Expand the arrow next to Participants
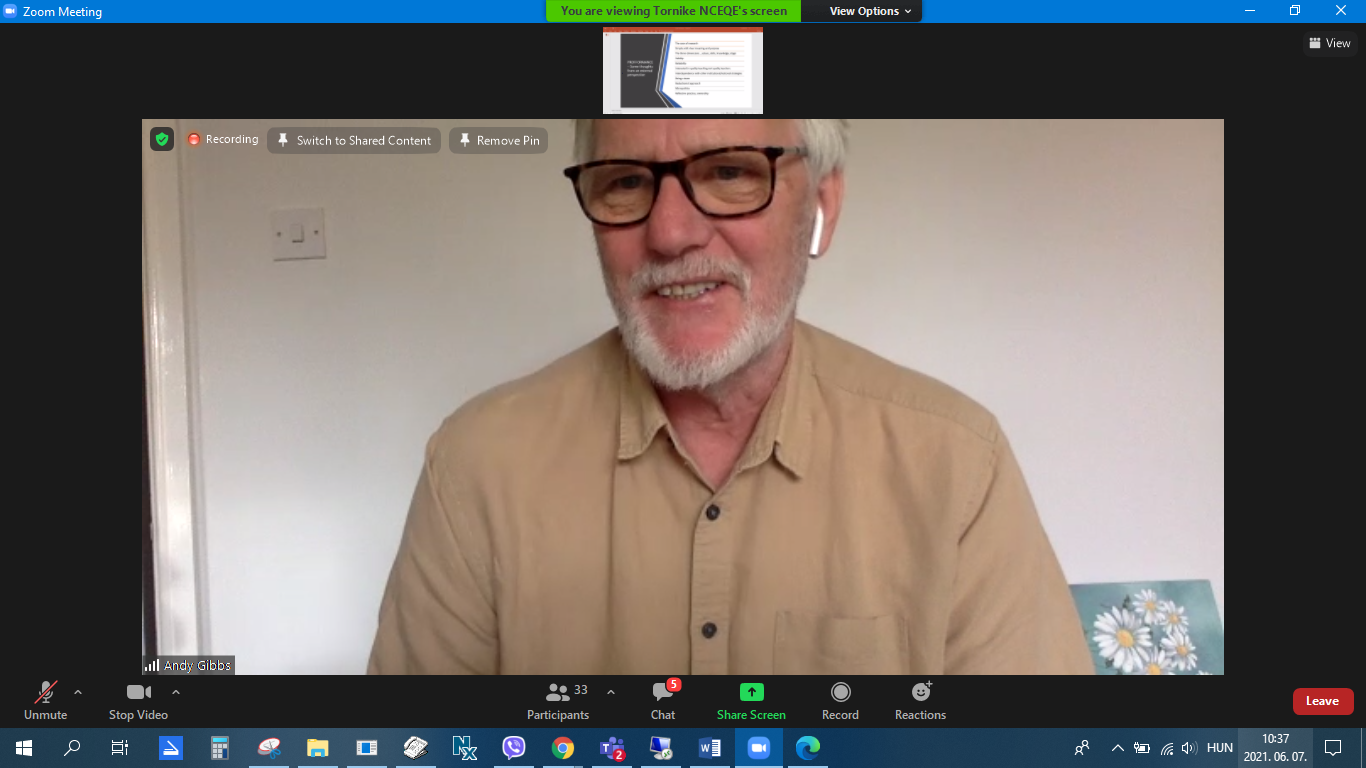 [611, 692]
